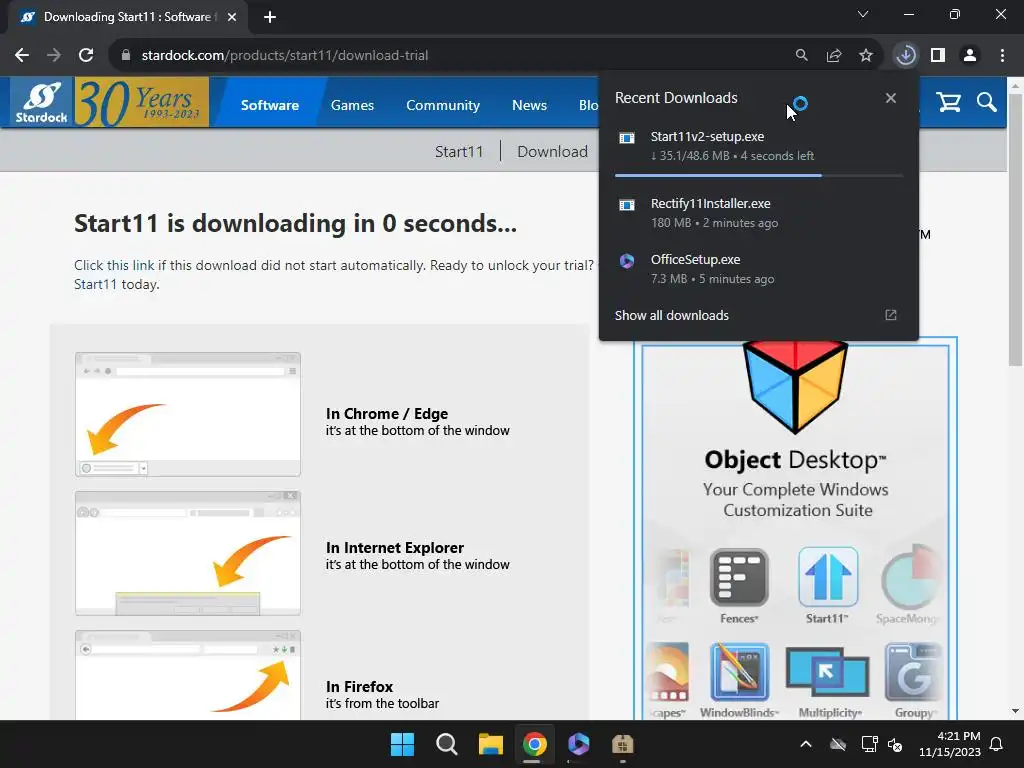This screenshot has width=1024, height=768.
Task: Open the Windows Start menu
Action: point(402,744)
